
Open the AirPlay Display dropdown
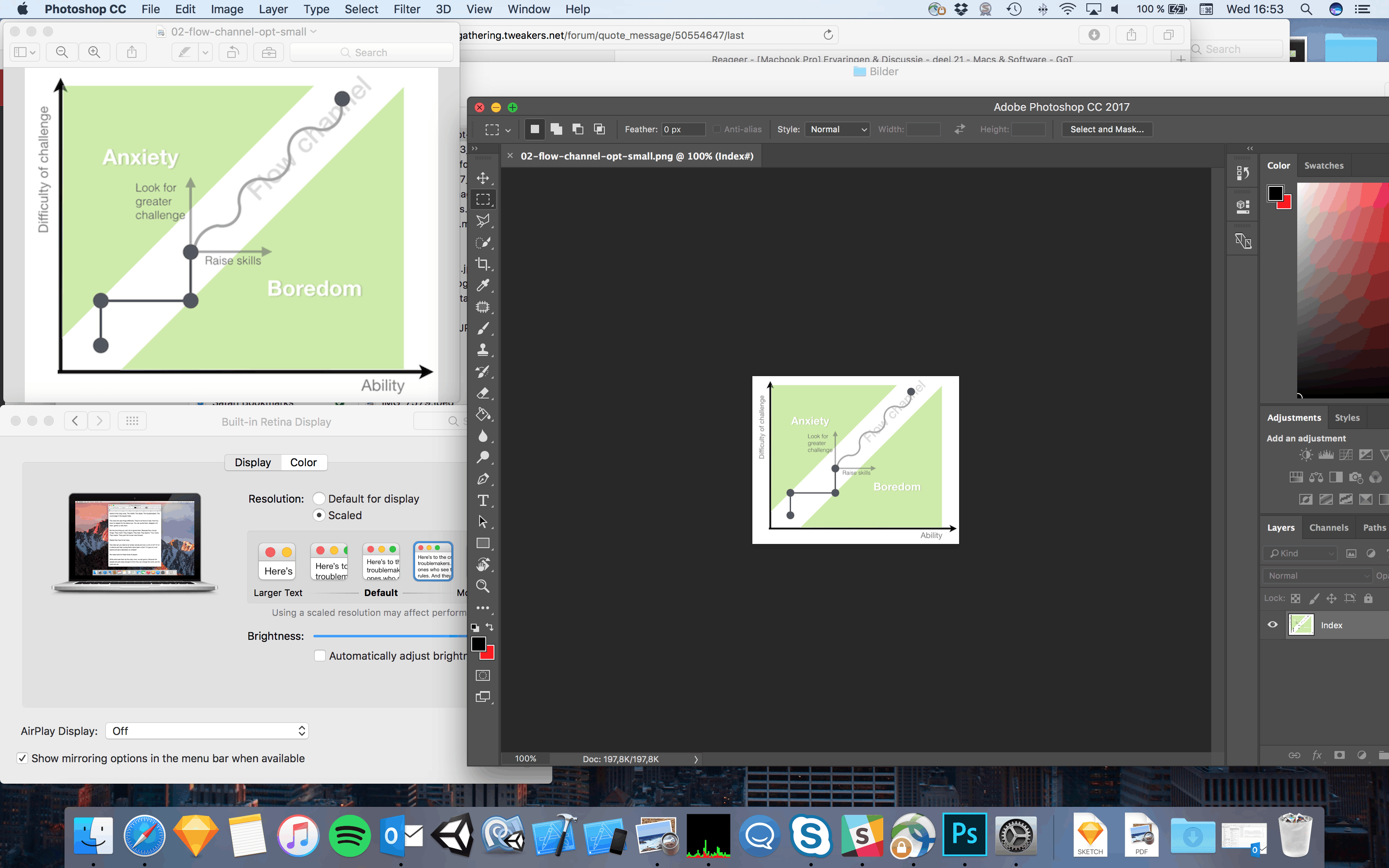pos(207,731)
